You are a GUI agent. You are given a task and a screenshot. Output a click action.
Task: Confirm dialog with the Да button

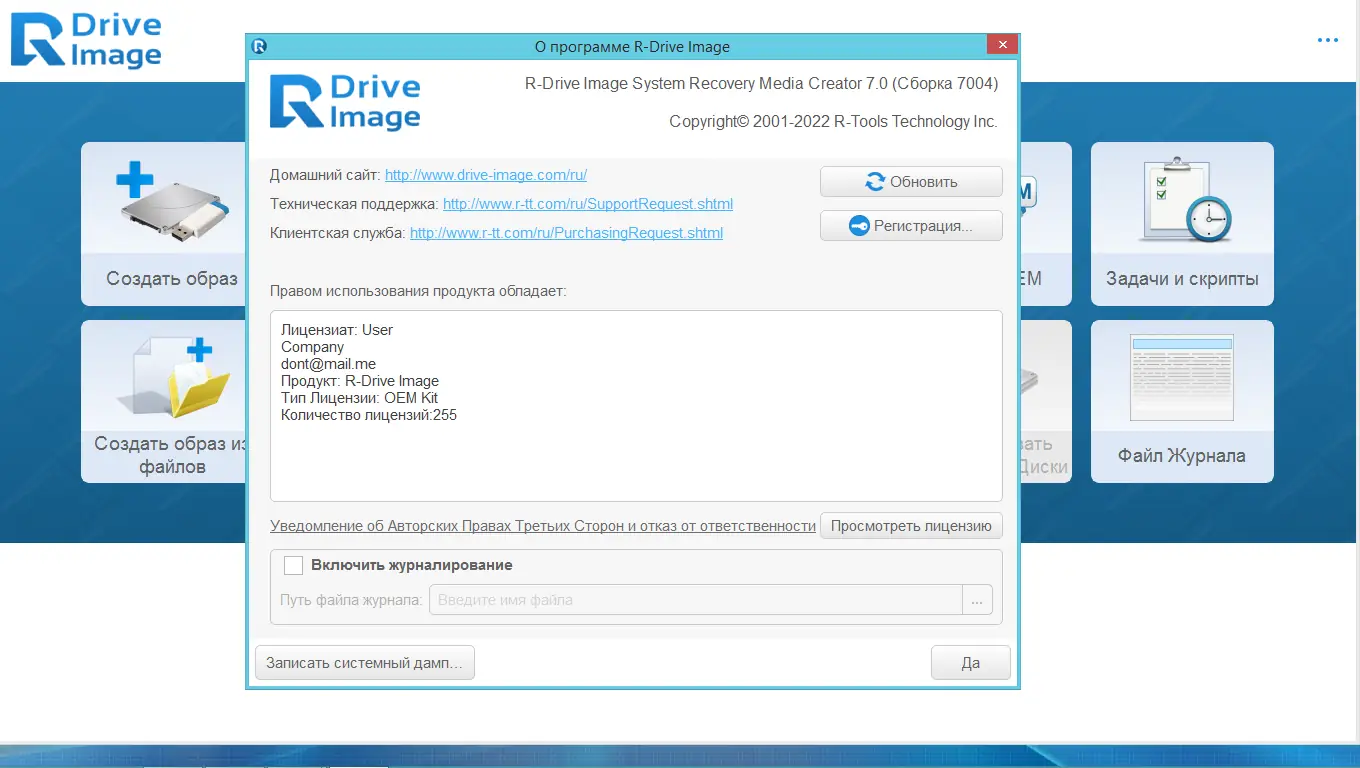click(970, 663)
